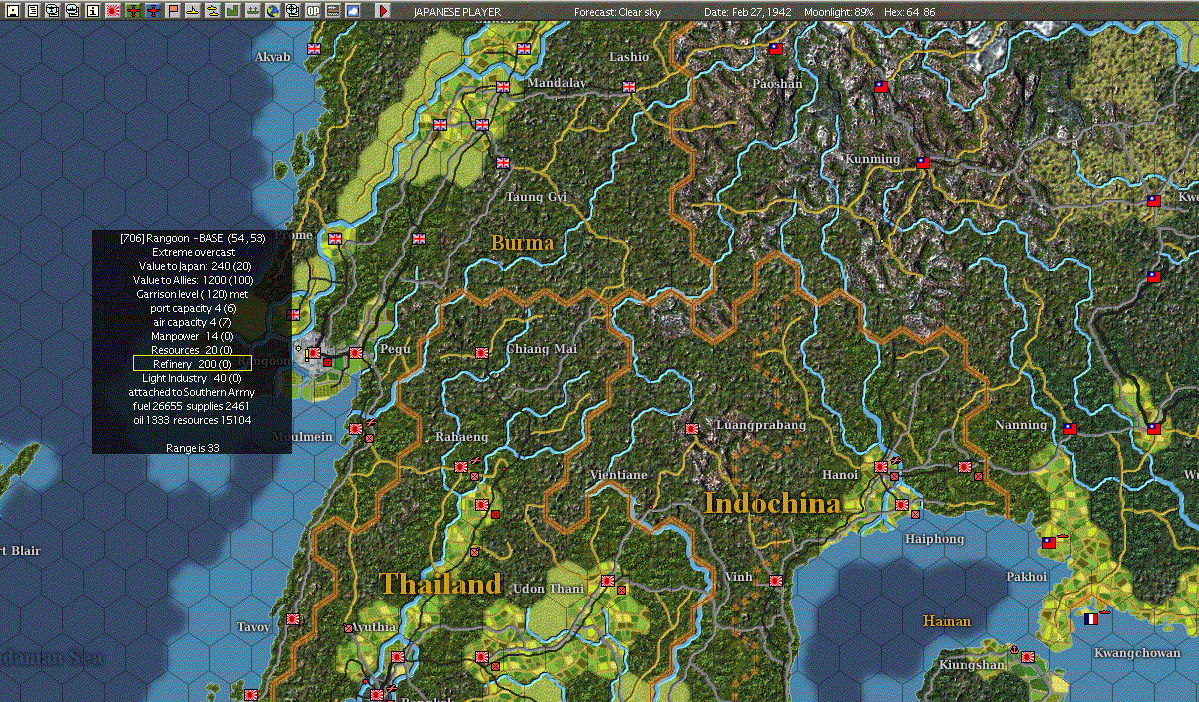Screen dimensions: 1199x702
Task: Select the Japanese flag at Haiphong
Action: 902,505
